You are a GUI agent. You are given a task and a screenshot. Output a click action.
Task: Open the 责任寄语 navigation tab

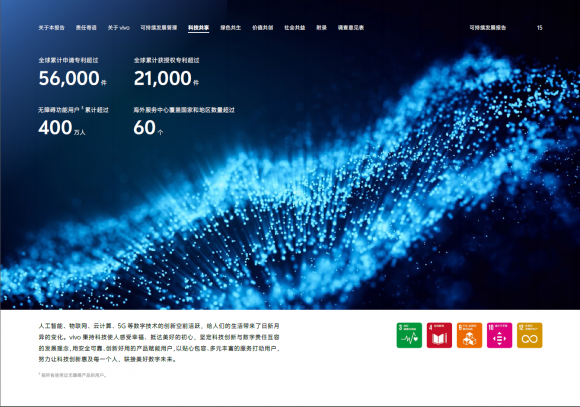tap(86, 28)
